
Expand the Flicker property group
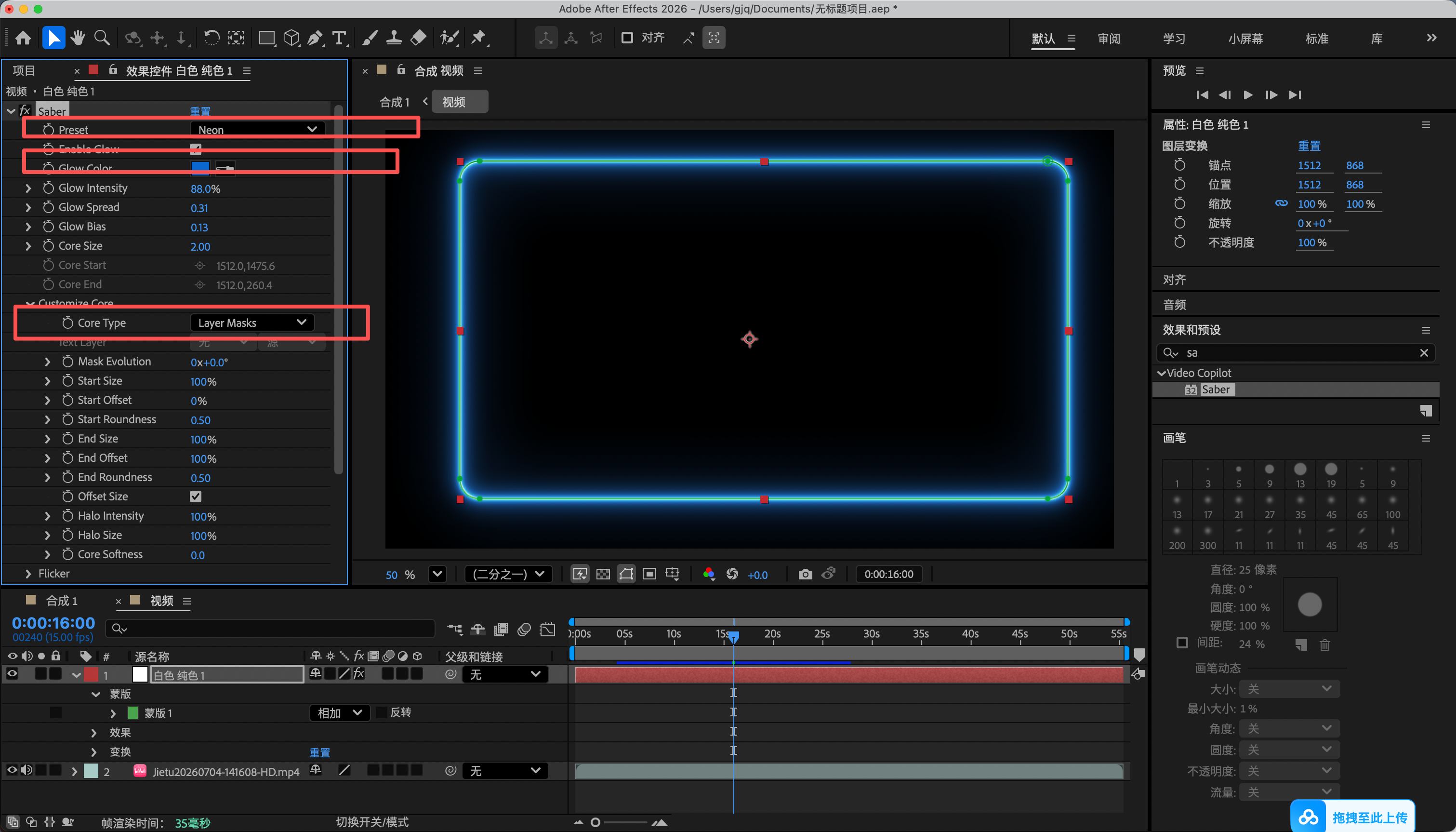[28, 573]
